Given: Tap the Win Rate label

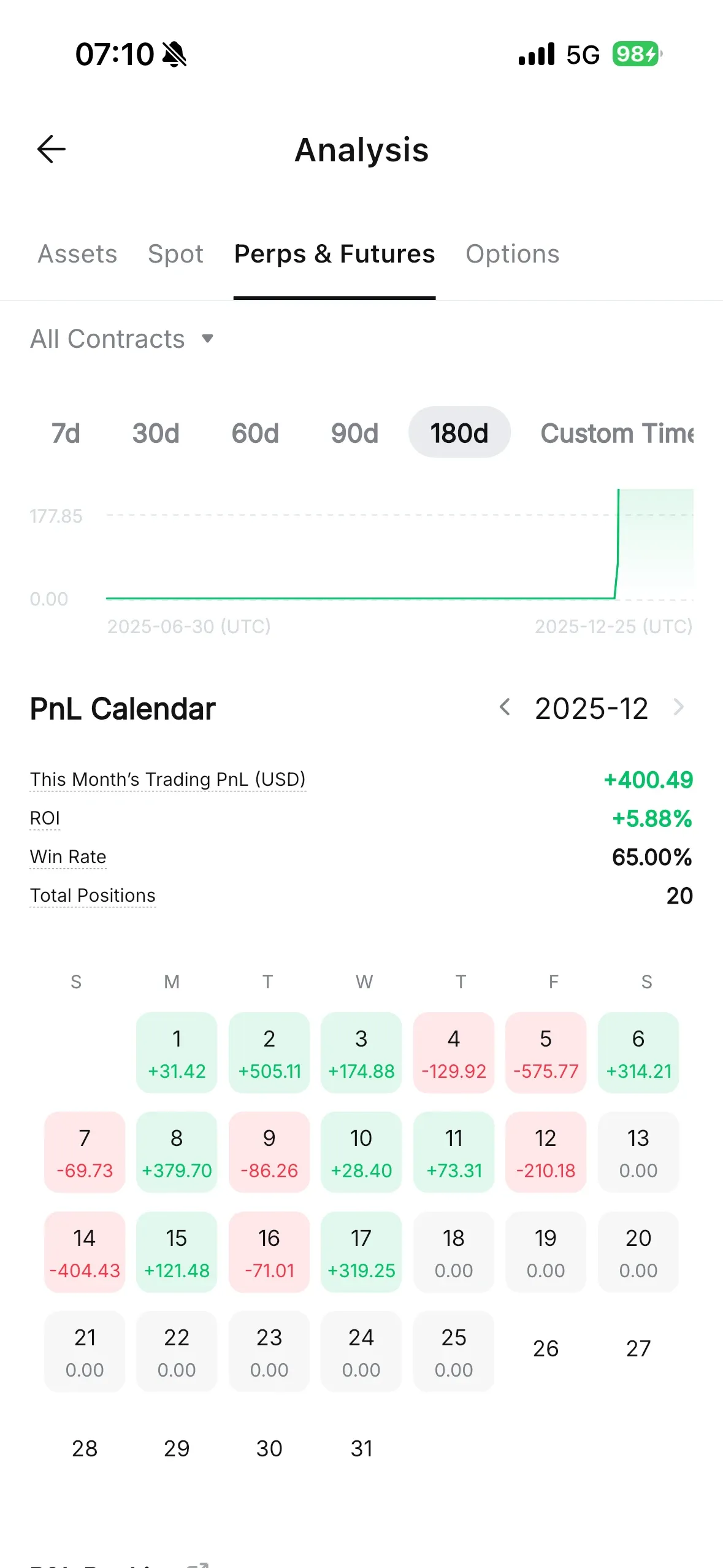Looking at the screenshot, I should (68, 856).
